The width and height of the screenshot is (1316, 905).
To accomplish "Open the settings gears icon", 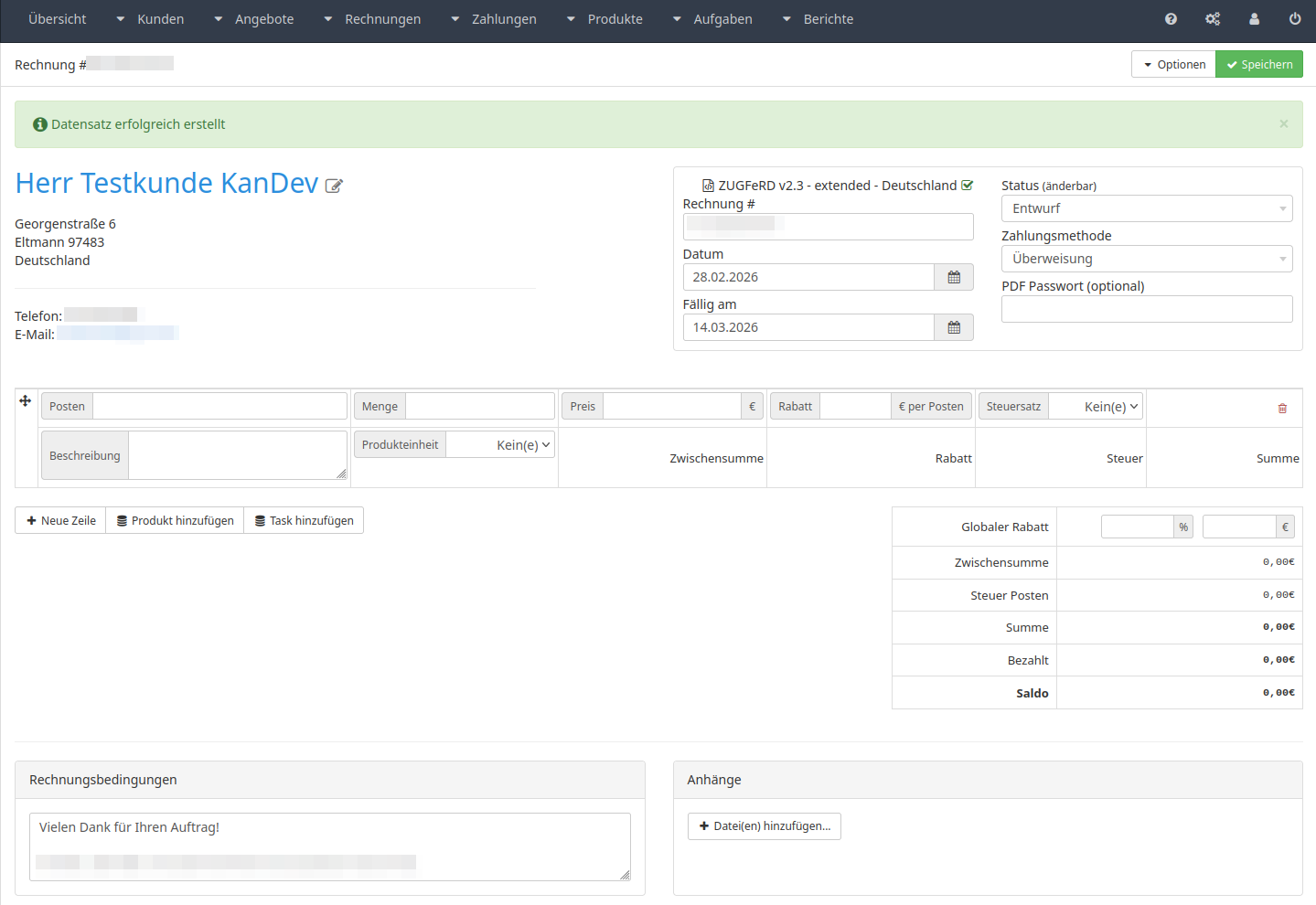I will (x=1213, y=19).
